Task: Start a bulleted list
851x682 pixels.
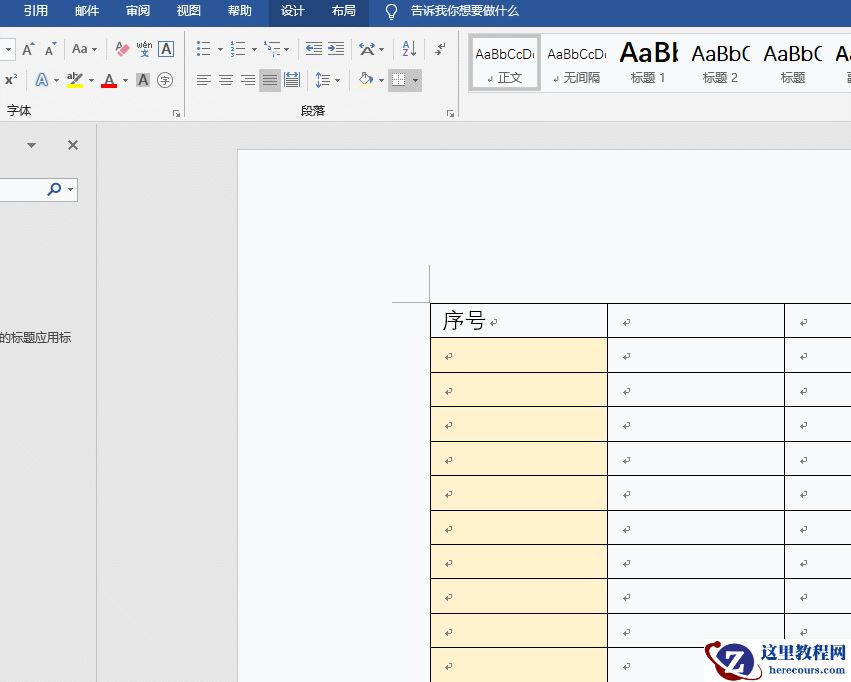Action: coord(204,49)
